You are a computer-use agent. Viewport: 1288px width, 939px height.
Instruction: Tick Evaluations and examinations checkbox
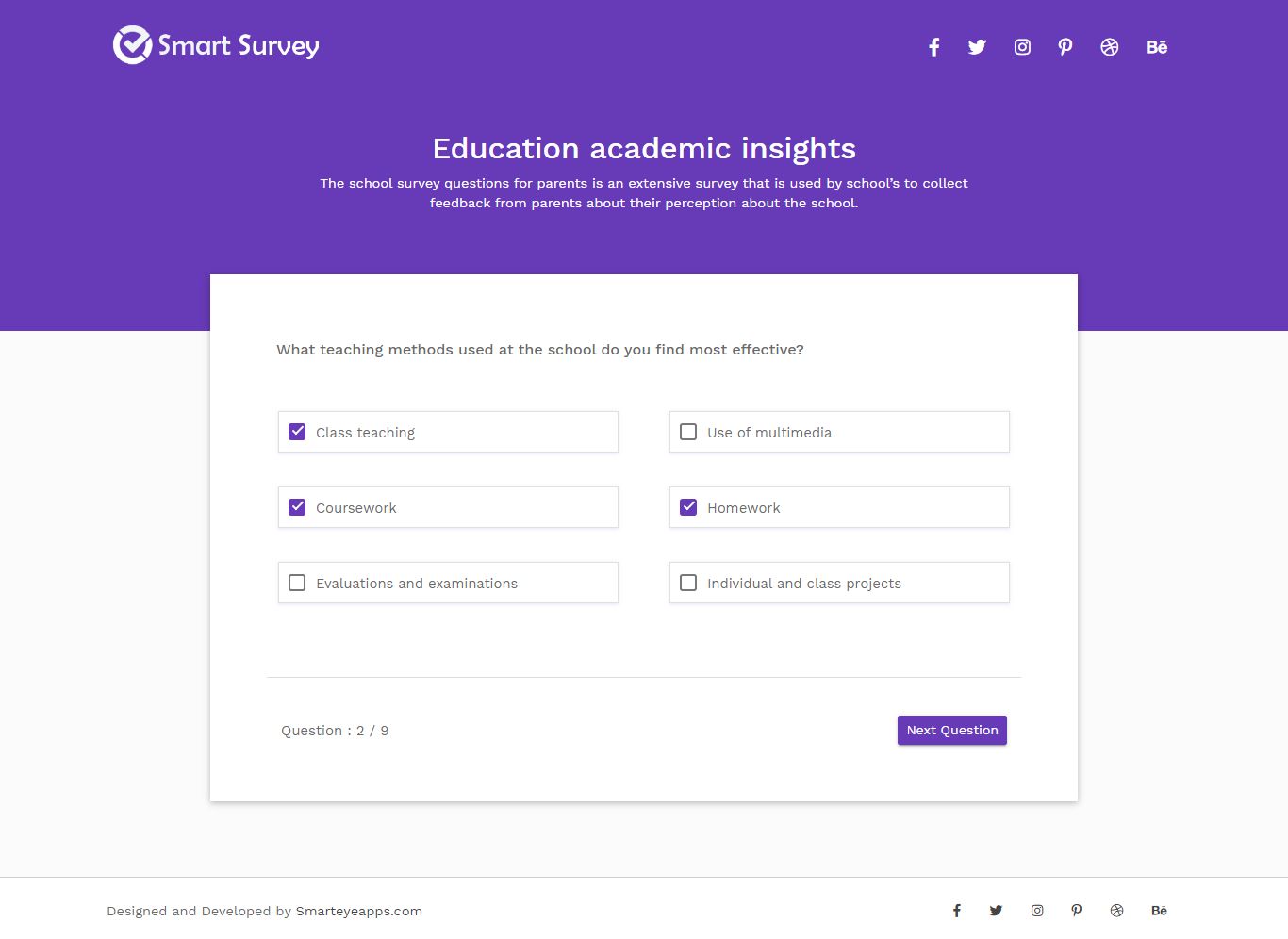(x=297, y=583)
